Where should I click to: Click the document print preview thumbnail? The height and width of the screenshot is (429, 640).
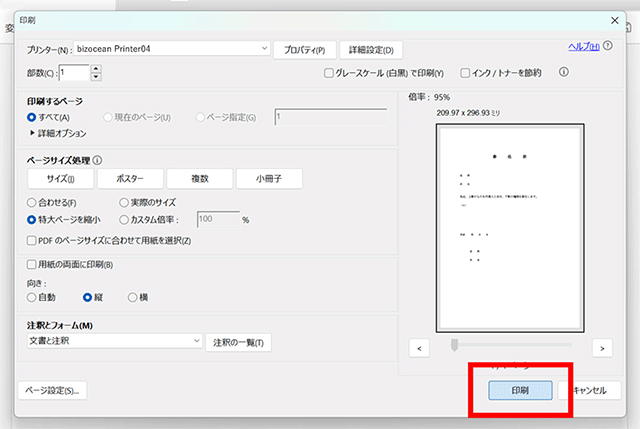[x=510, y=228]
